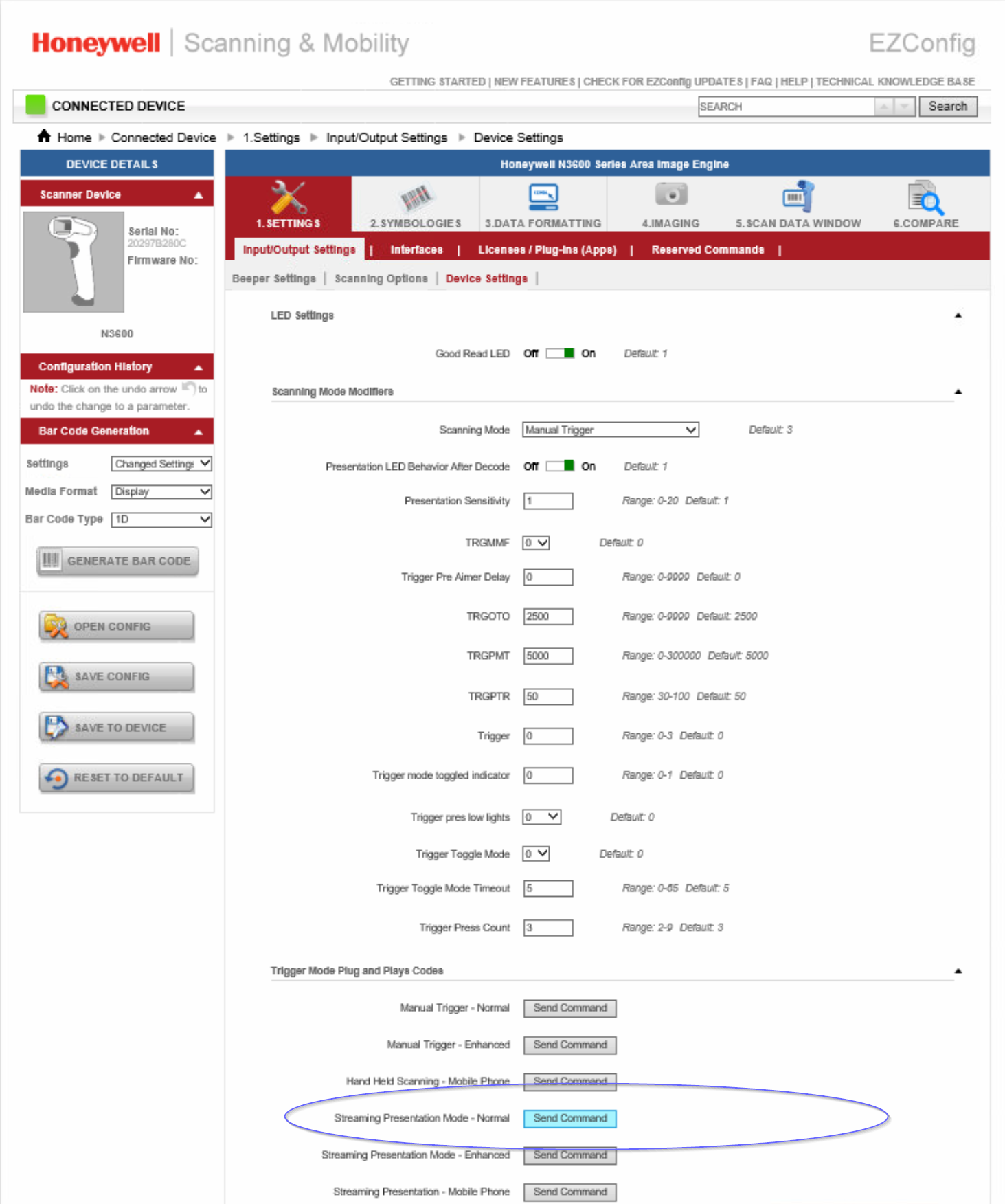Click the N3600 scanner device image
This screenshot has height=1204, width=1005.
(x=74, y=262)
